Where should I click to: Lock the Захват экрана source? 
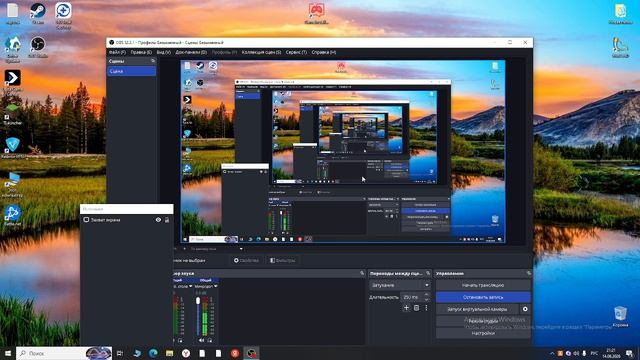167,220
